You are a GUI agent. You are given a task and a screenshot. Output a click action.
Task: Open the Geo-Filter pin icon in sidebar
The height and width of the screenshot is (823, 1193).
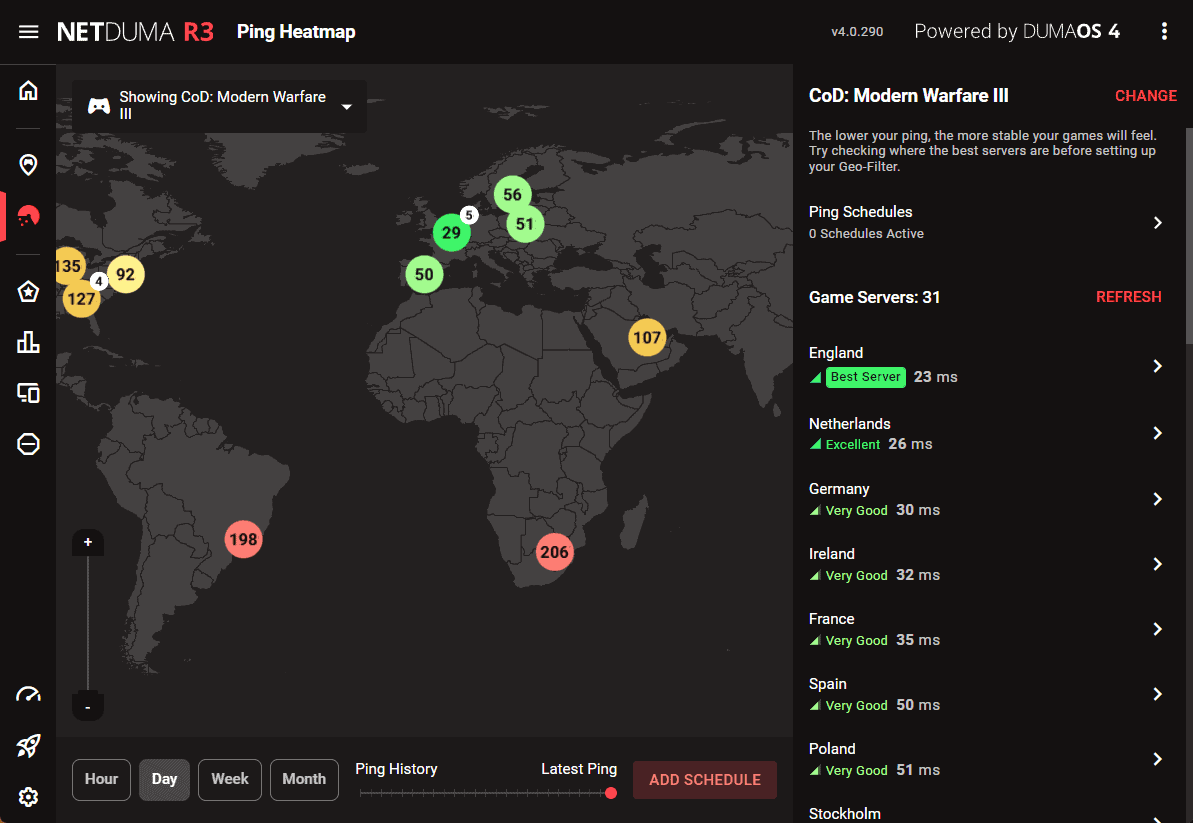click(29, 164)
